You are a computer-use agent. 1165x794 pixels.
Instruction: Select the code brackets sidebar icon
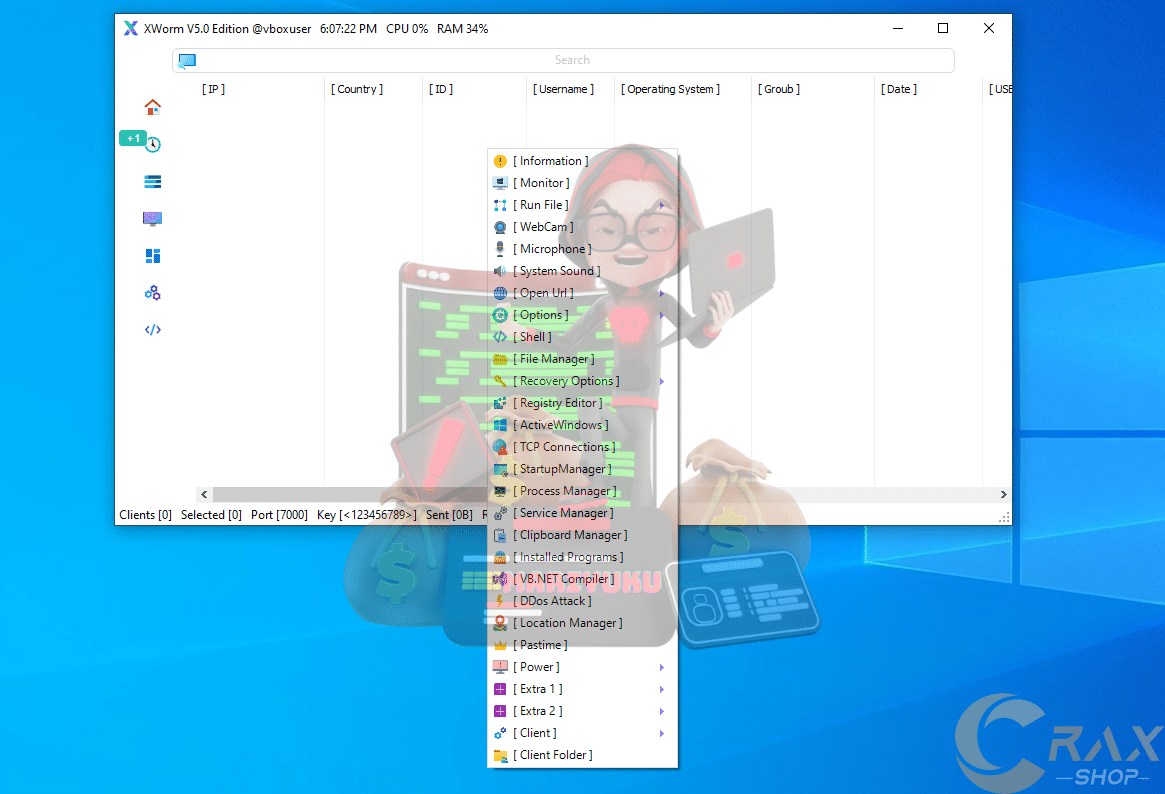coord(152,330)
